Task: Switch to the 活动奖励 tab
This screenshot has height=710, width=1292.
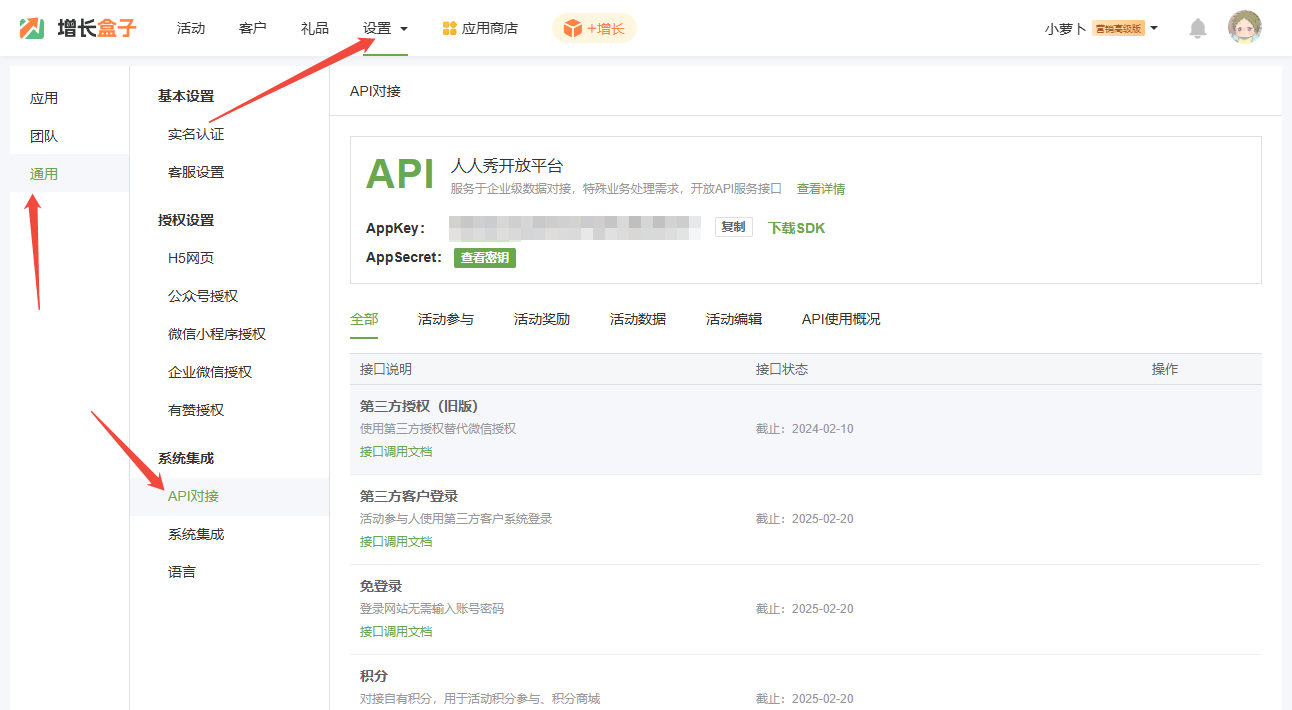Action: [542, 319]
